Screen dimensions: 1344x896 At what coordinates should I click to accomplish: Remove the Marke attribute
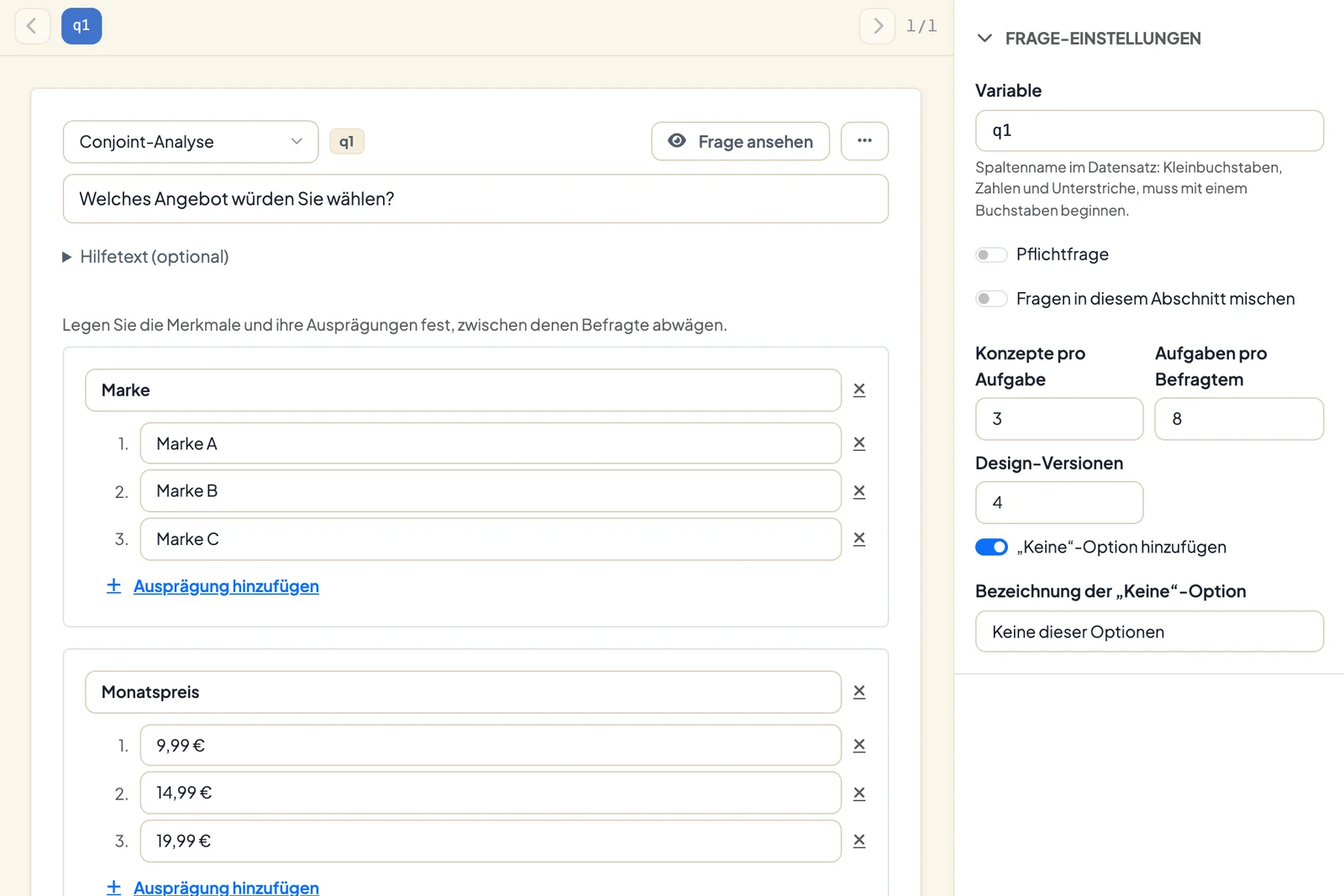pos(859,390)
